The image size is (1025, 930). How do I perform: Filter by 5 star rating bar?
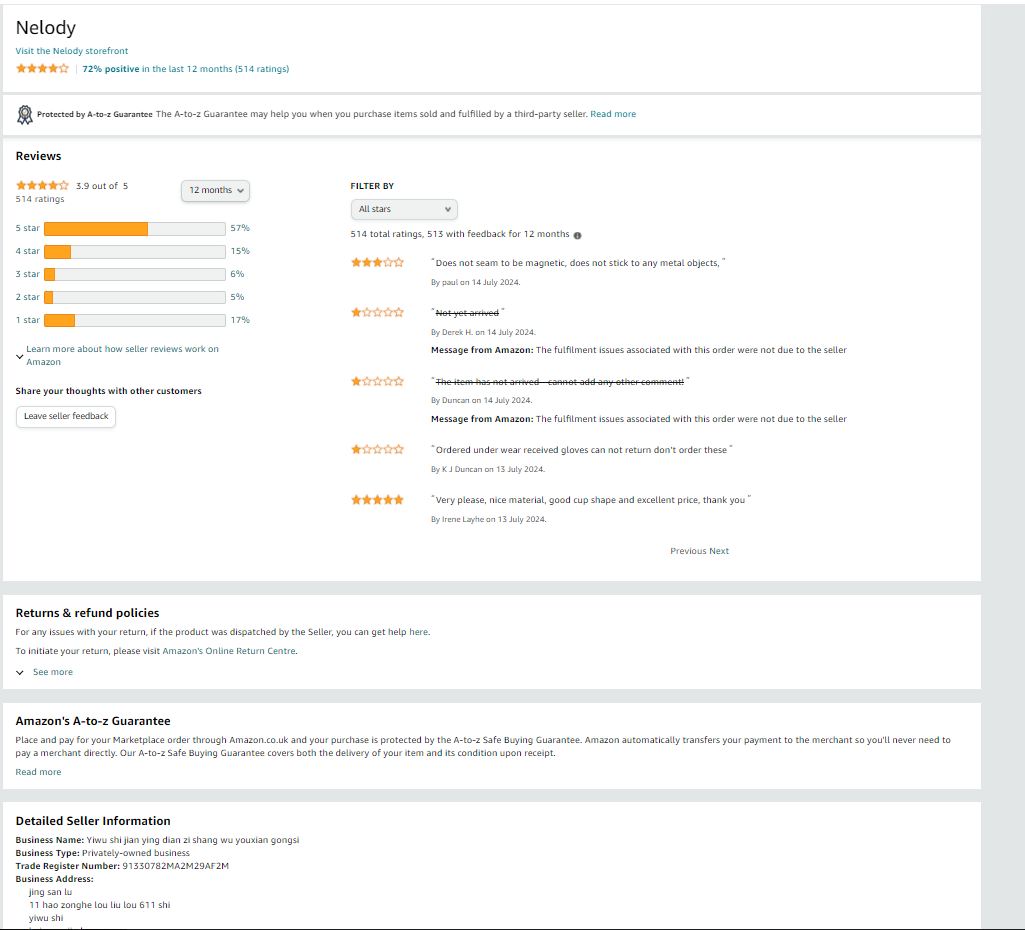135,229
